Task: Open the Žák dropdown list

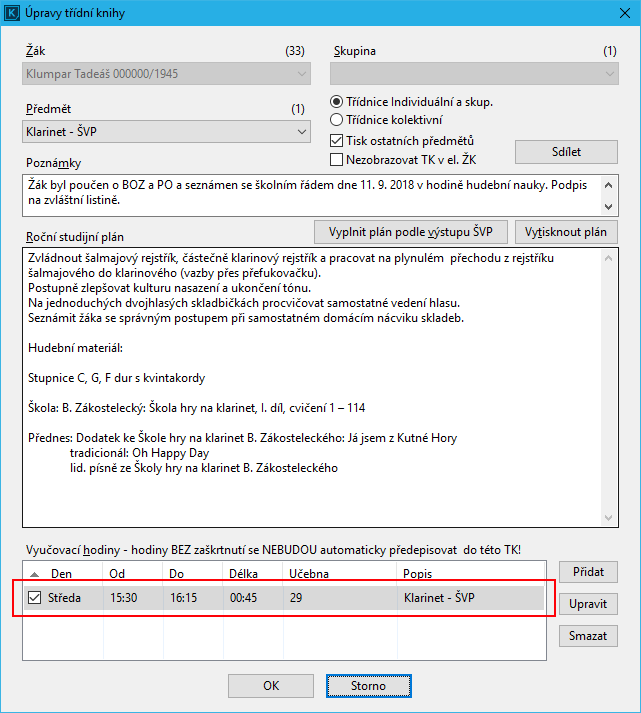Action: [302, 74]
